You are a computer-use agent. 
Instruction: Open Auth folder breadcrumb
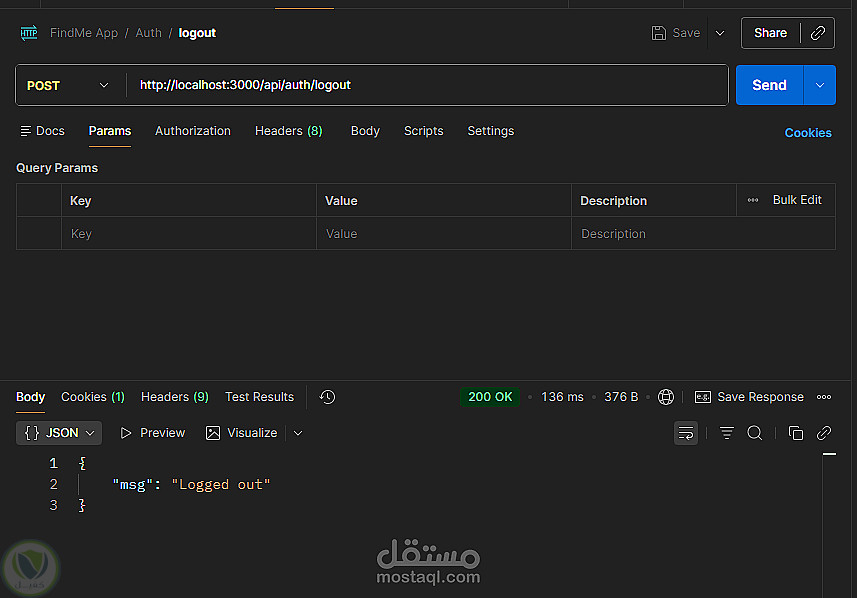149,33
